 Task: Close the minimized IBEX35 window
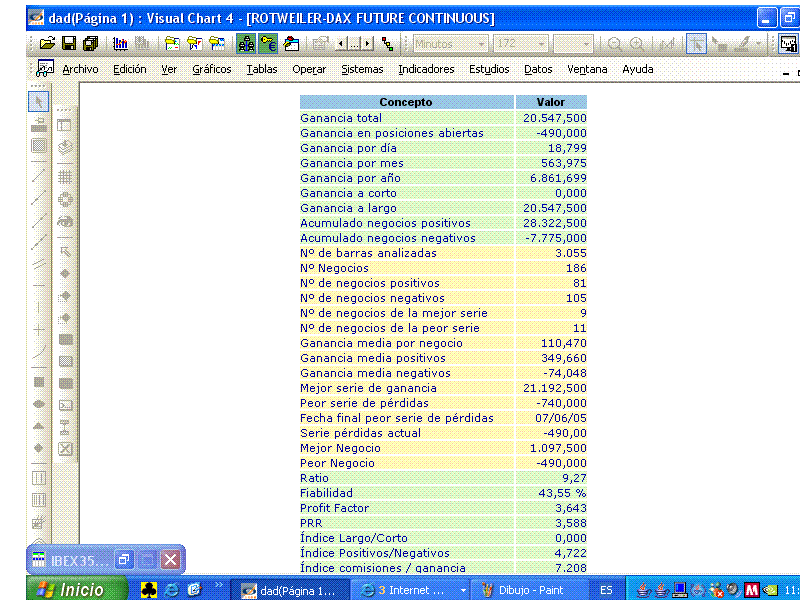(170, 560)
